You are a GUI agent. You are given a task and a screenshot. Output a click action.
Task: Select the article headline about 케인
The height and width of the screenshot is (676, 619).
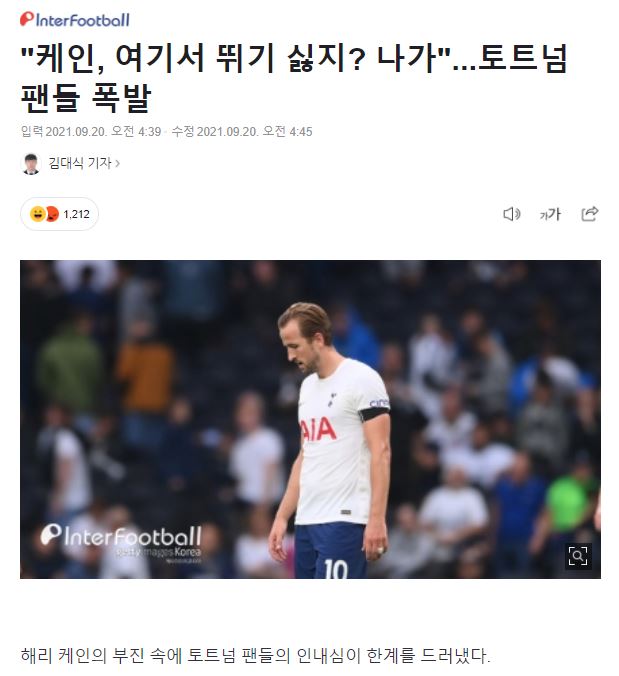tap(294, 78)
